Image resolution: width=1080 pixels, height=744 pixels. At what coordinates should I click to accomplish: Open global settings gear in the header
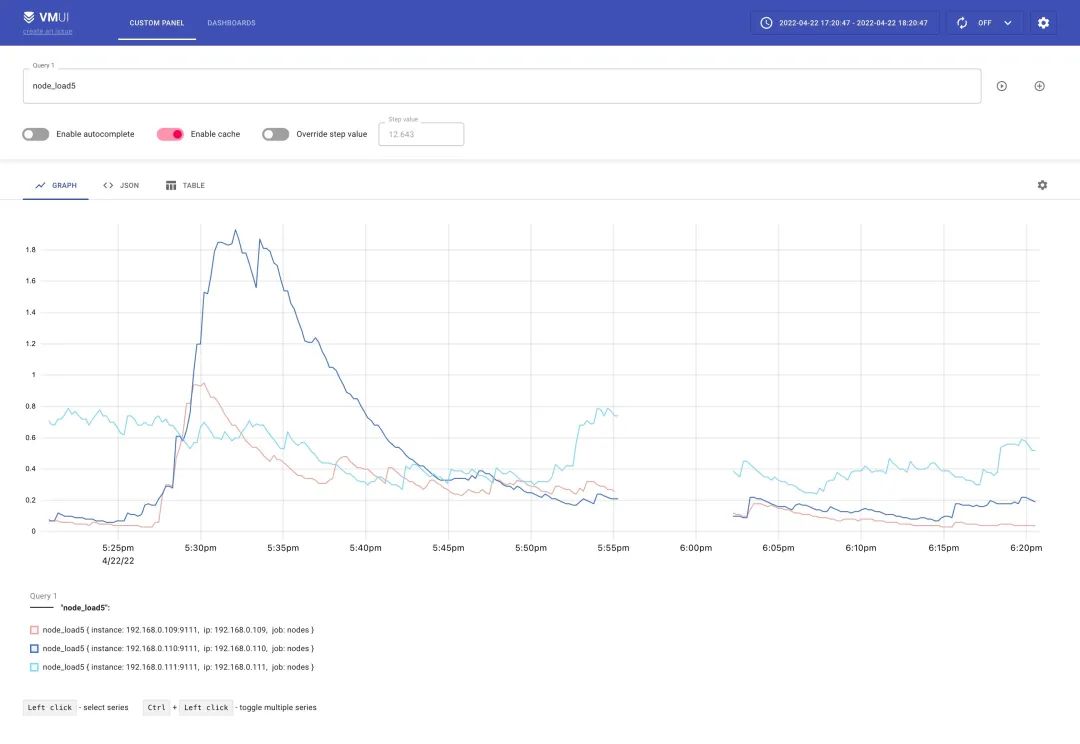click(x=1043, y=23)
